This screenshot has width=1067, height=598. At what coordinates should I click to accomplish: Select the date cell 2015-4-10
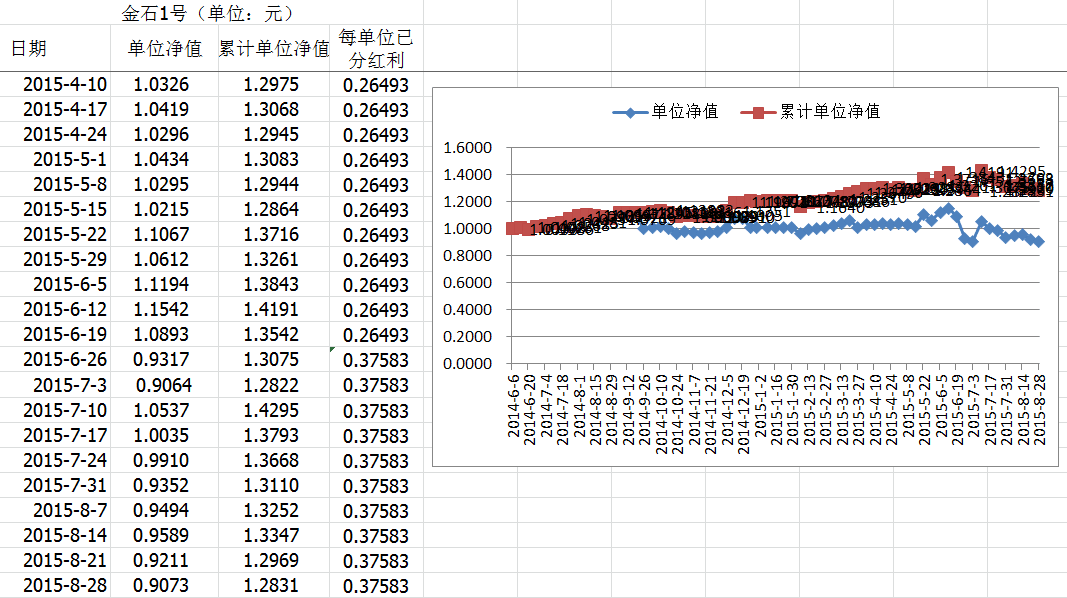[65, 85]
